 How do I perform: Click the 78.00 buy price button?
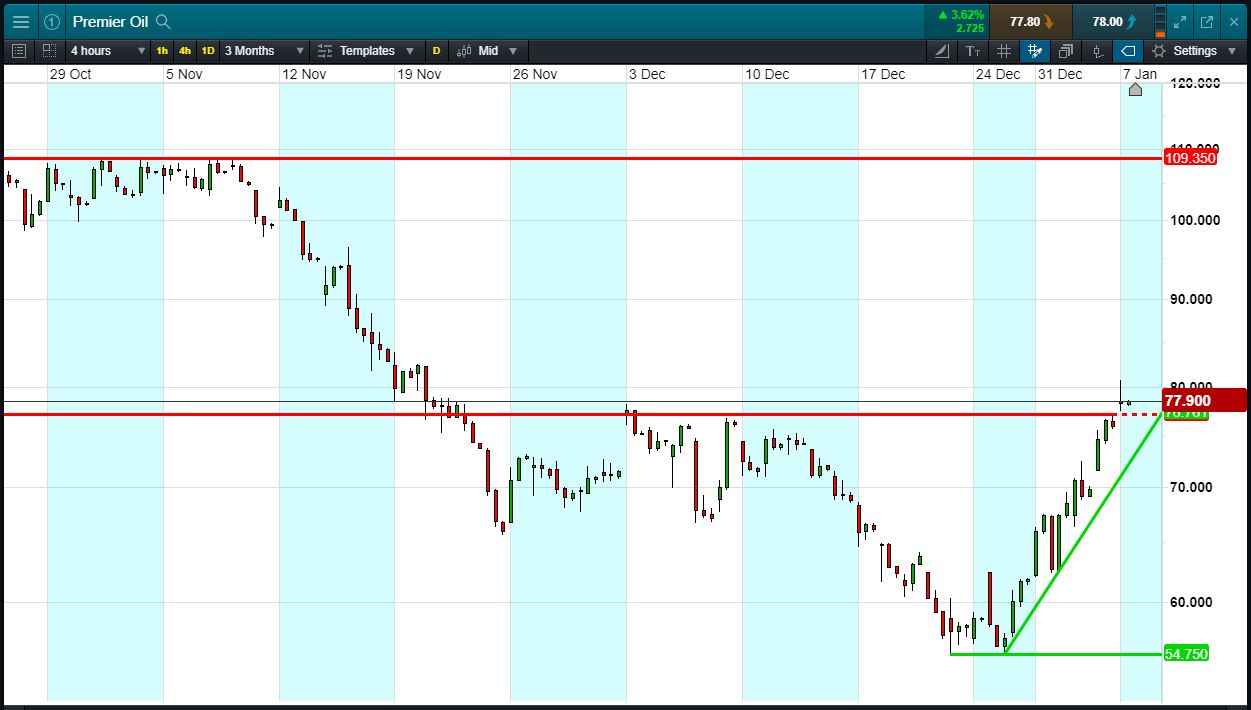1113,21
